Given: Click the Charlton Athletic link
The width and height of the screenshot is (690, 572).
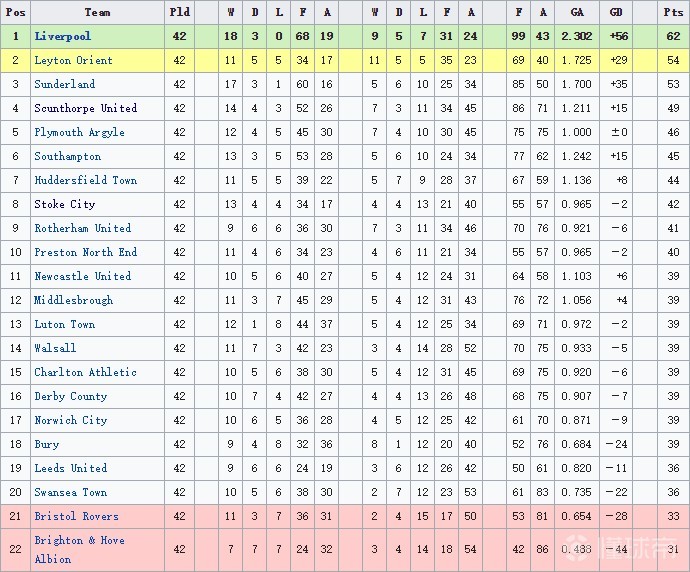Looking at the screenshot, I should (x=85, y=372).
